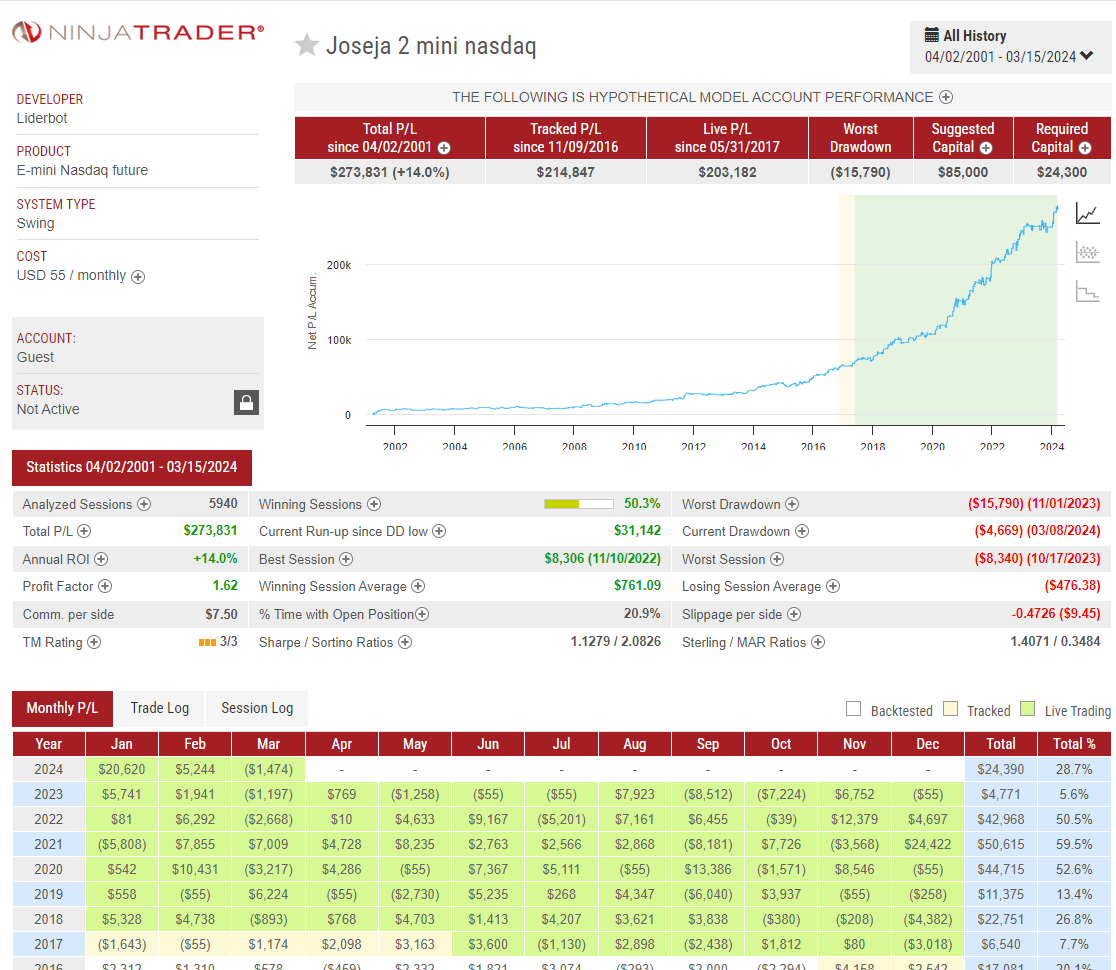This screenshot has width=1116, height=970.
Task: Select the line equity chart view icon
Action: (1088, 213)
